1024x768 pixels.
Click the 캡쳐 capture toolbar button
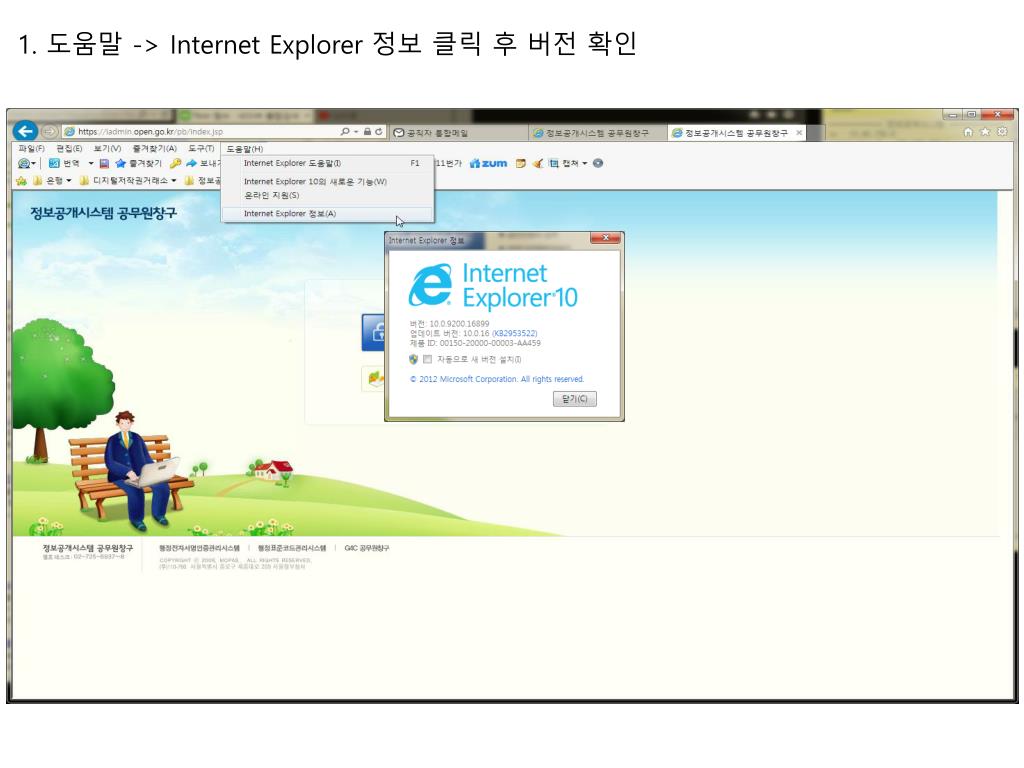(564, 163)
